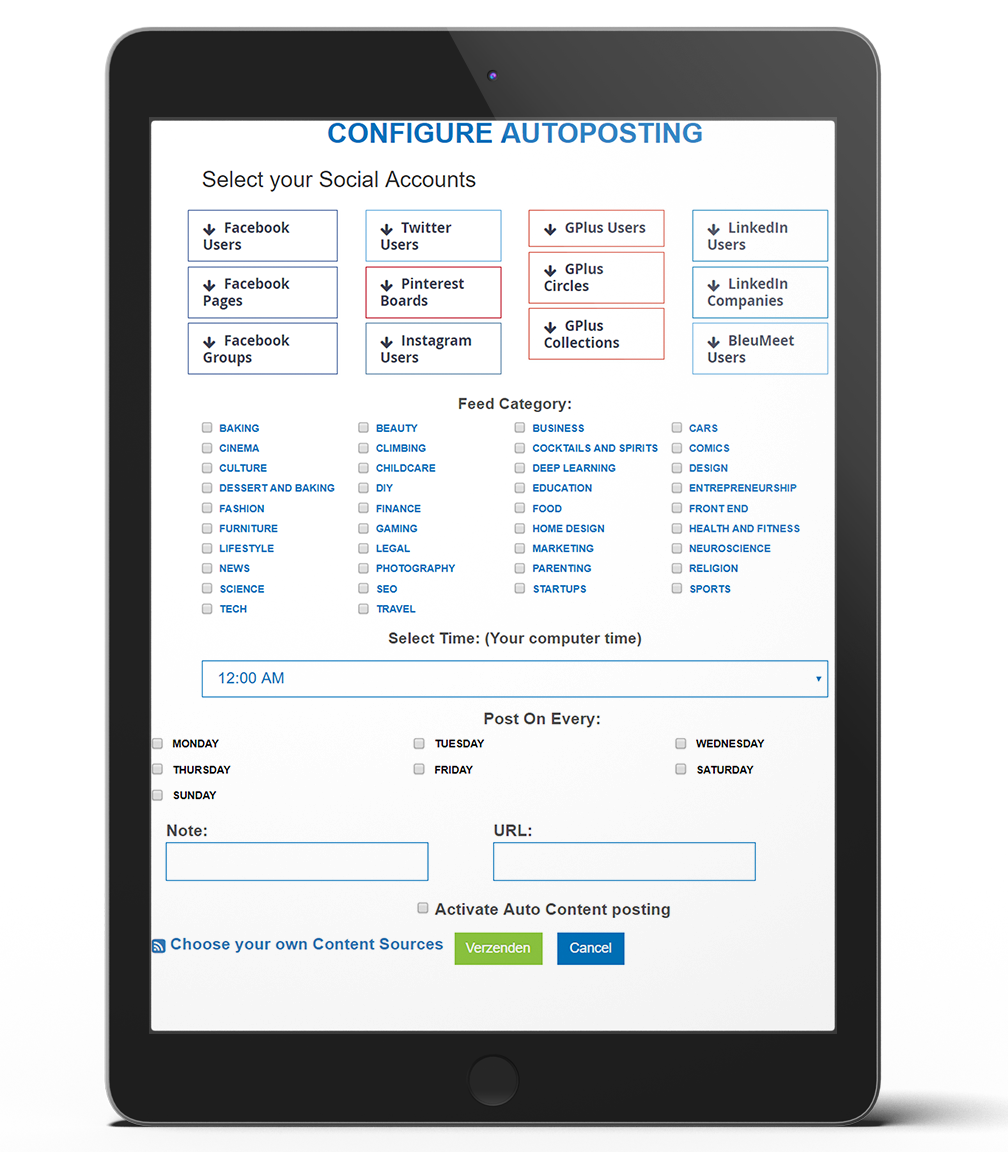Screen dimensions: 1008x1152
Task: Check the CINEMA feed category
Action: coord(207,447)
